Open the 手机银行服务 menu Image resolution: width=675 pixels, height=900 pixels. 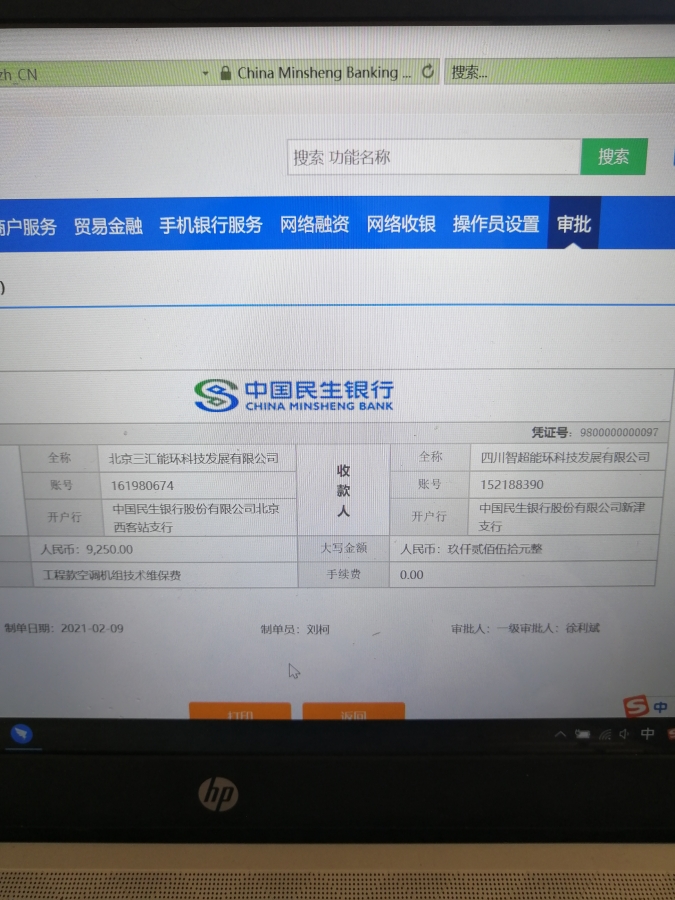coord(211,225)
